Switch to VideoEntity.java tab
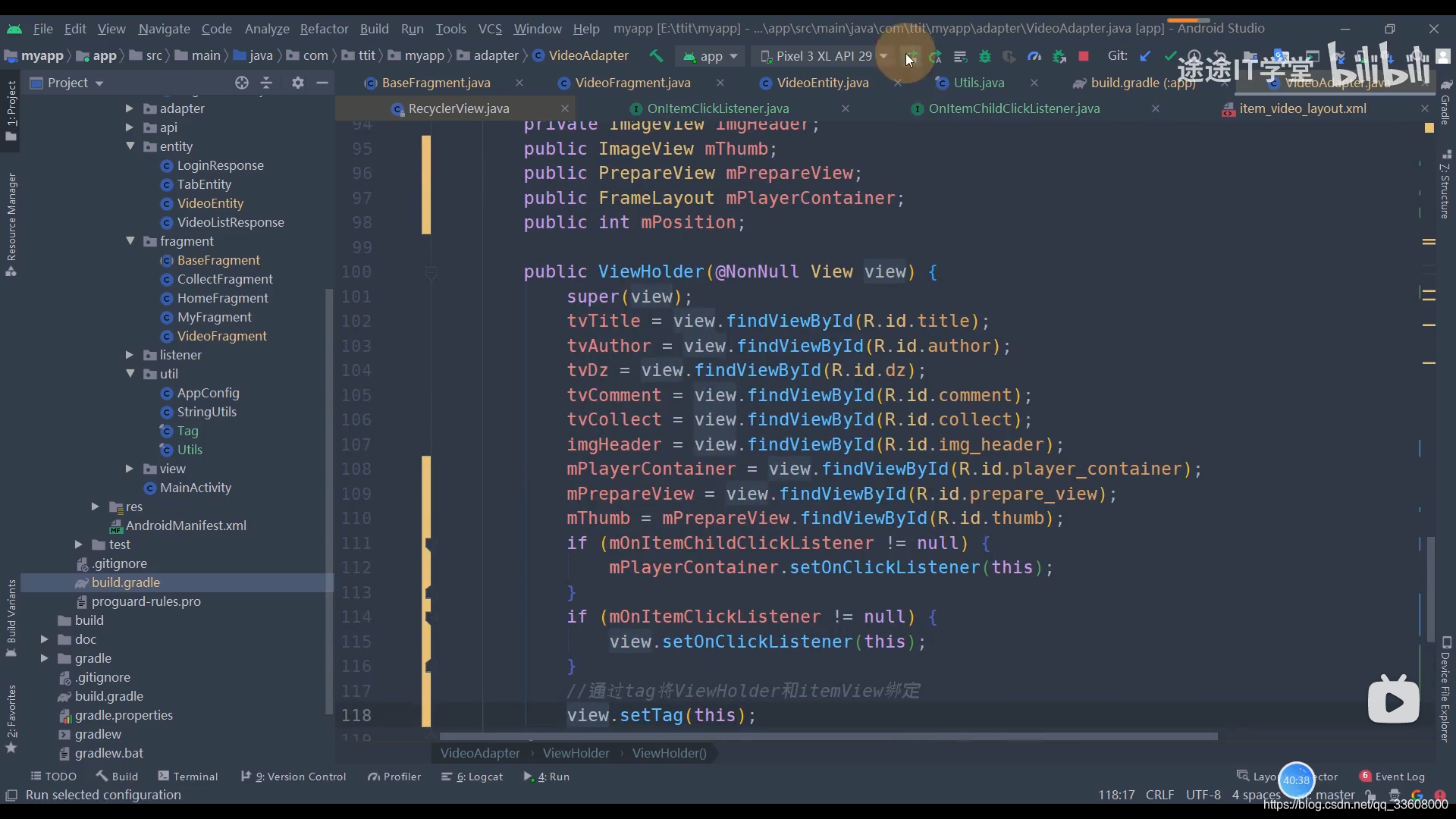This screenshot has width=1456, height=819. click(x=823, y=83)
